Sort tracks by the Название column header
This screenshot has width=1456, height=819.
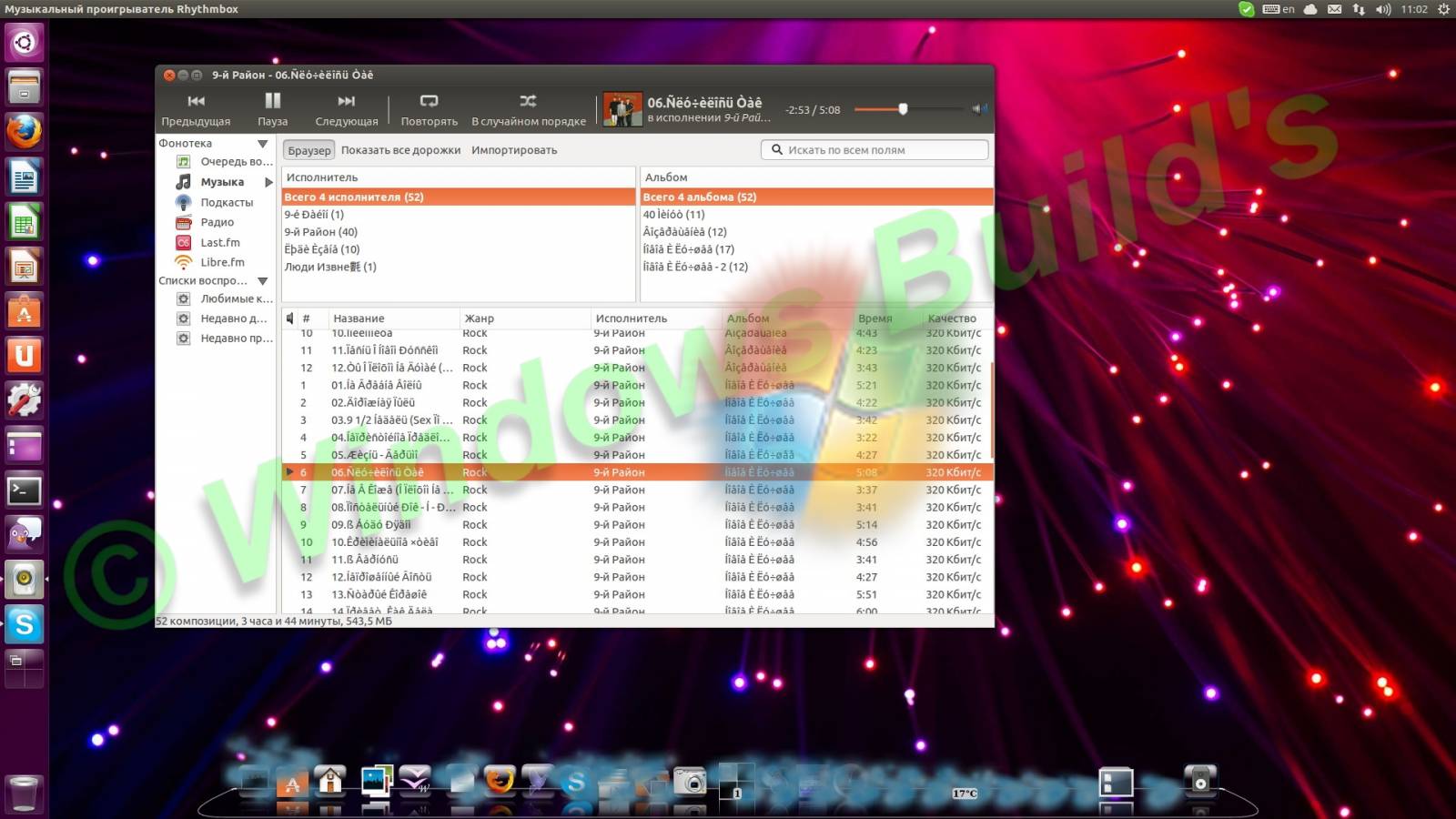pos(392,318)
